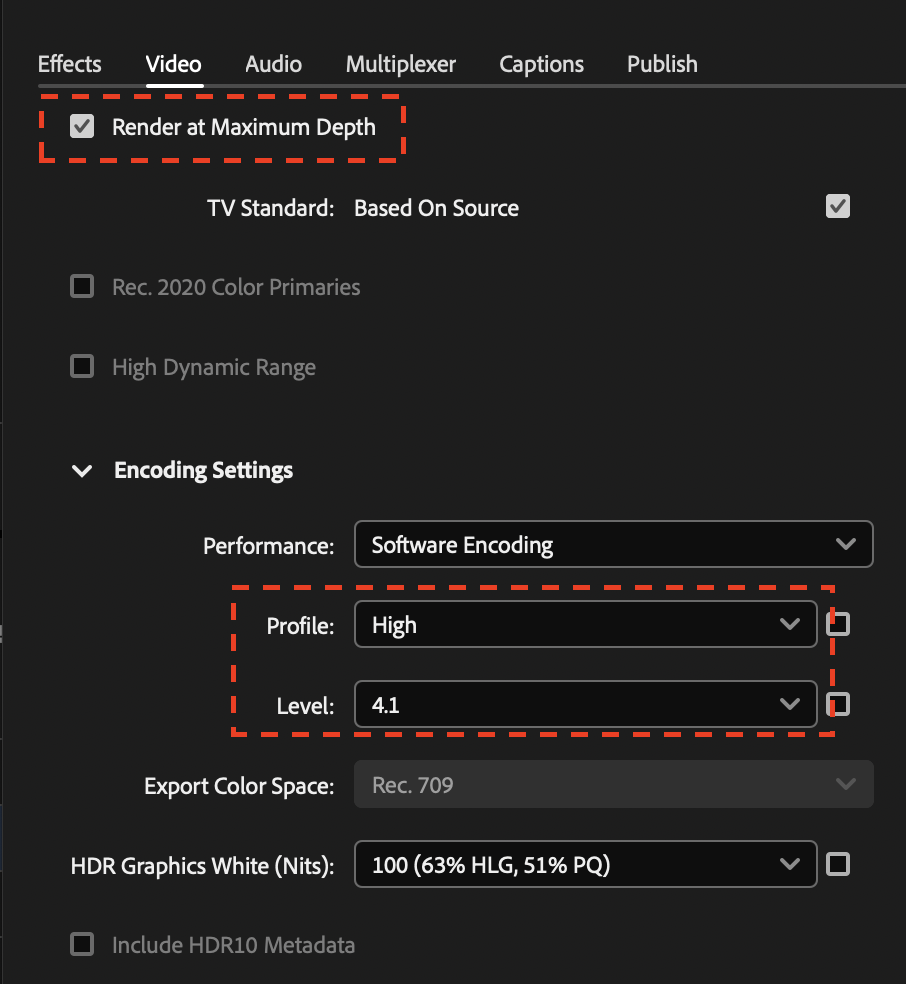Enable Rec. 2020 Color Primaries checkbox
906x984 pixels.
tap(82, 287)
